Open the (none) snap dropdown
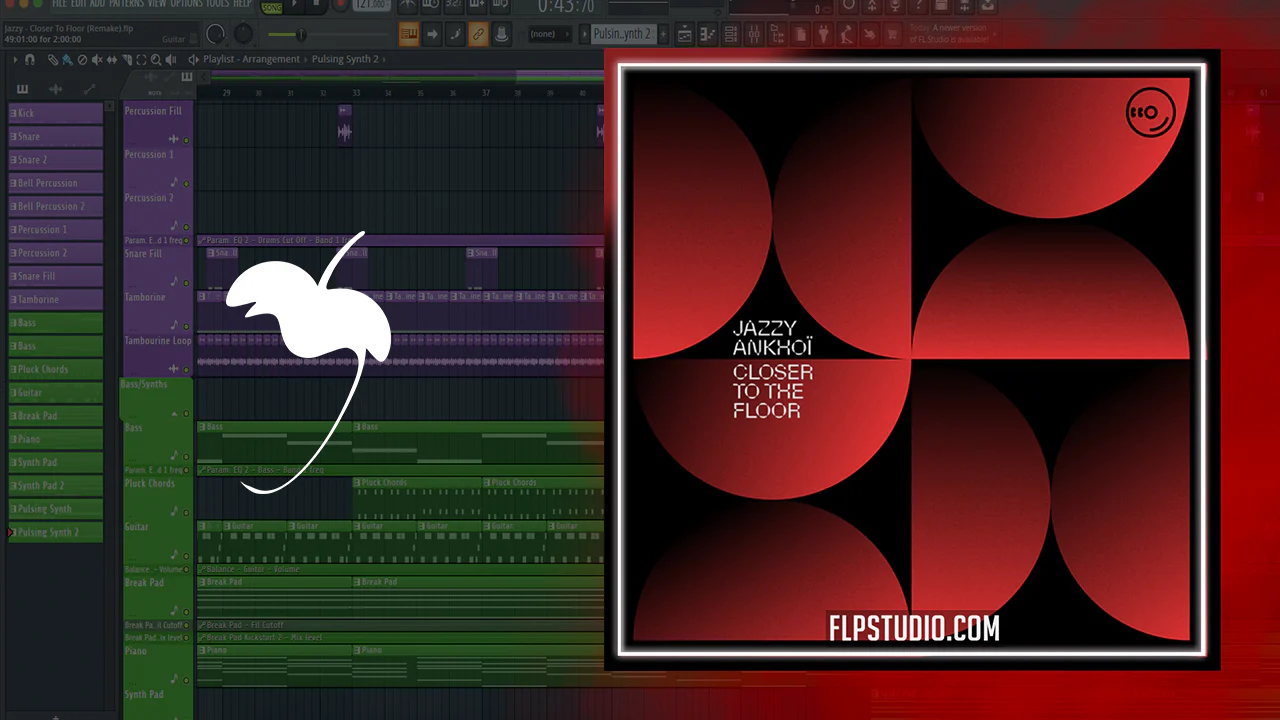 point(548,34)
